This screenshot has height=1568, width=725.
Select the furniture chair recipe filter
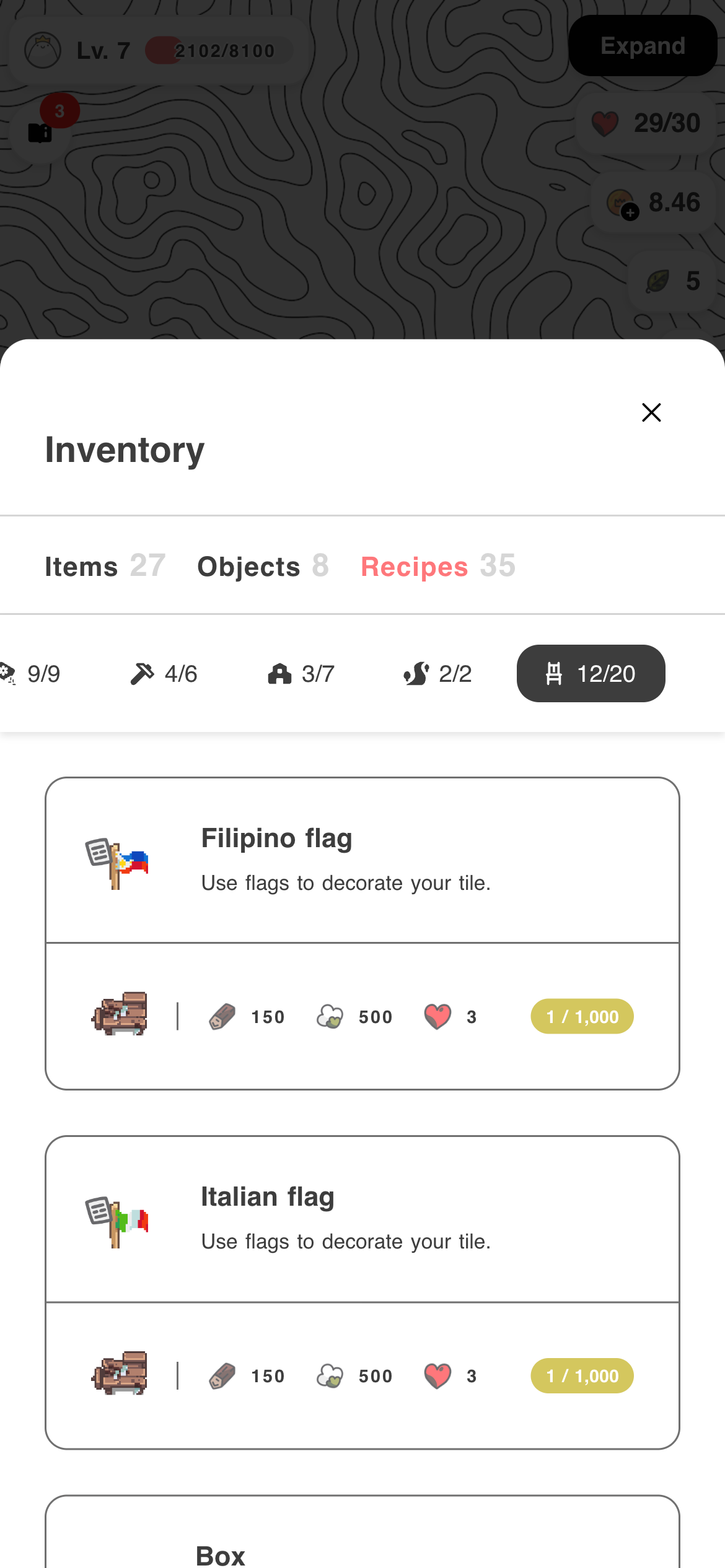591,674
